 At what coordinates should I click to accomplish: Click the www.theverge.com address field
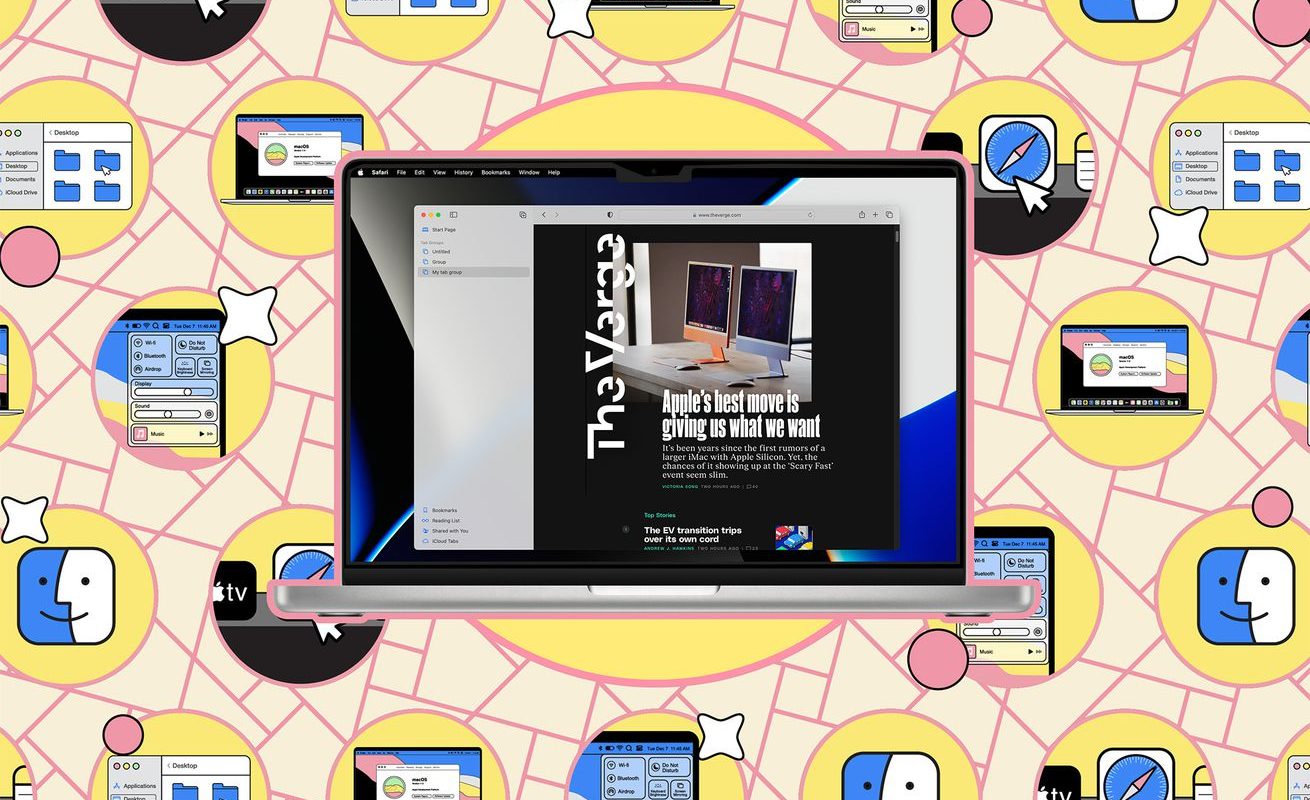[718, 215]
